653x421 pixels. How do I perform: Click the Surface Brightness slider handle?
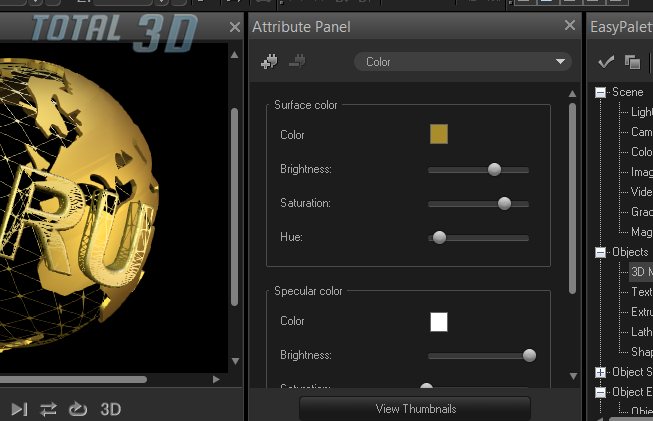[x=494, y=169]
